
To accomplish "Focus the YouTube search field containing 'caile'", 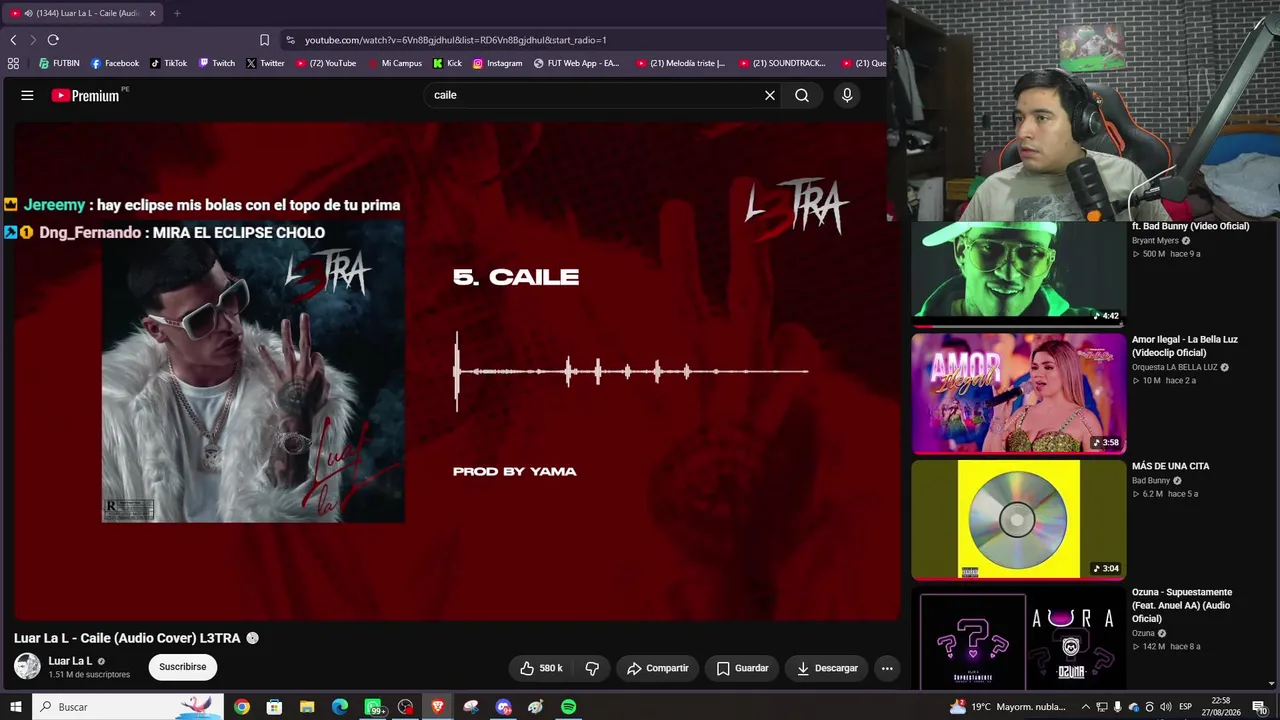I will 595,95.
